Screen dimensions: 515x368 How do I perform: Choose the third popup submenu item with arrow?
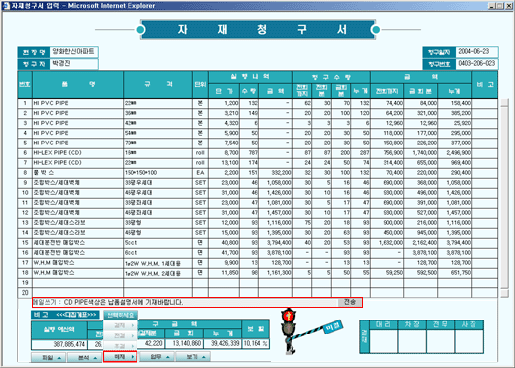(x=120, y=346)
